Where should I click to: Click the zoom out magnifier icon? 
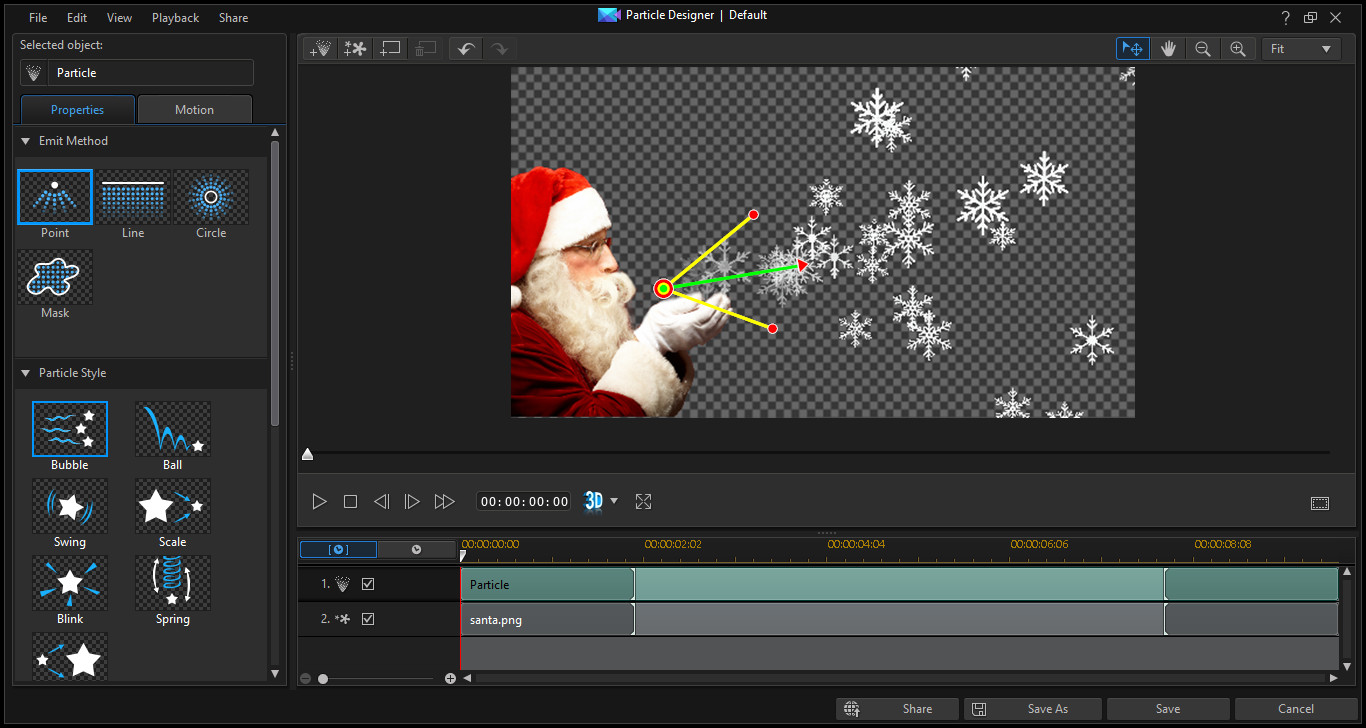1203,49
